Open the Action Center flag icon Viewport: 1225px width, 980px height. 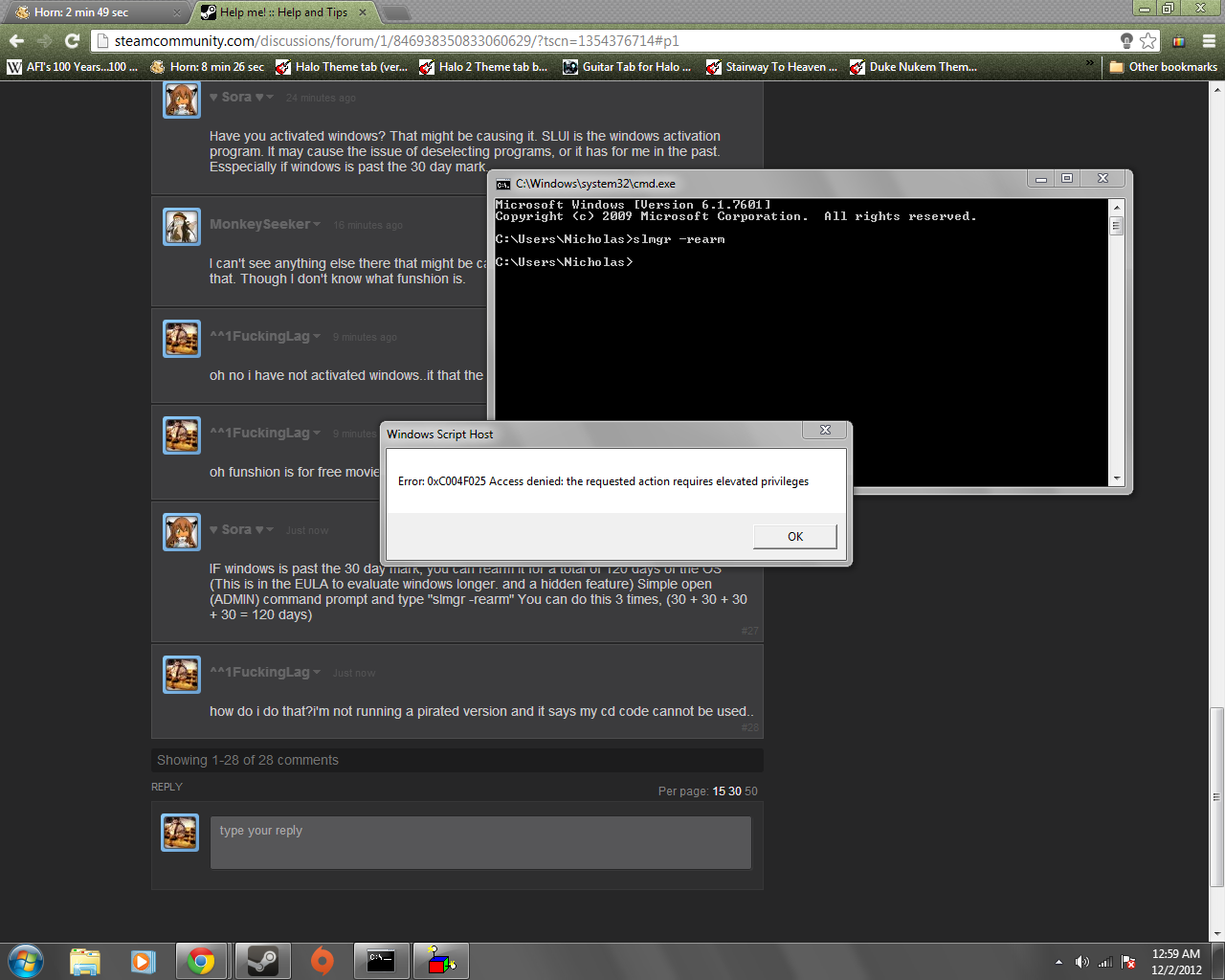click(x=1128, y=962)
